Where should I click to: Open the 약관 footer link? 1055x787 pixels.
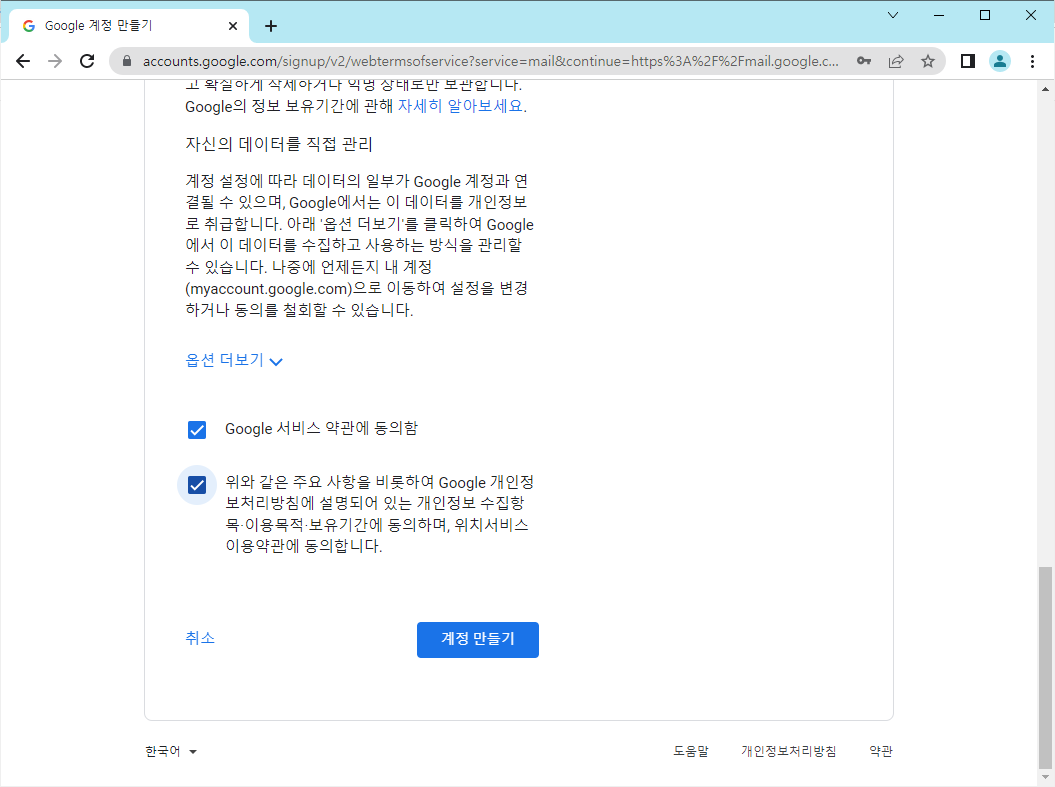[881, 751]
